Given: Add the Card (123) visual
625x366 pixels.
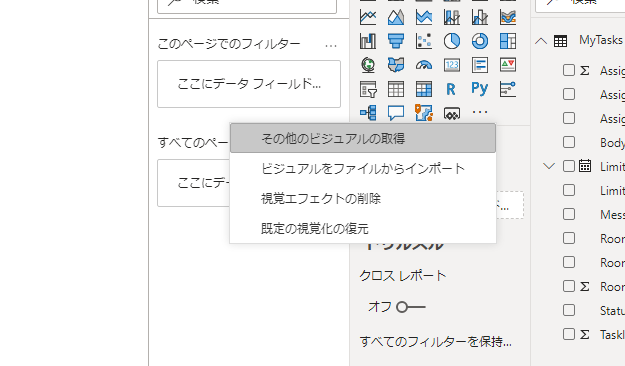Looking at the screenshot, I should (452, 65).
